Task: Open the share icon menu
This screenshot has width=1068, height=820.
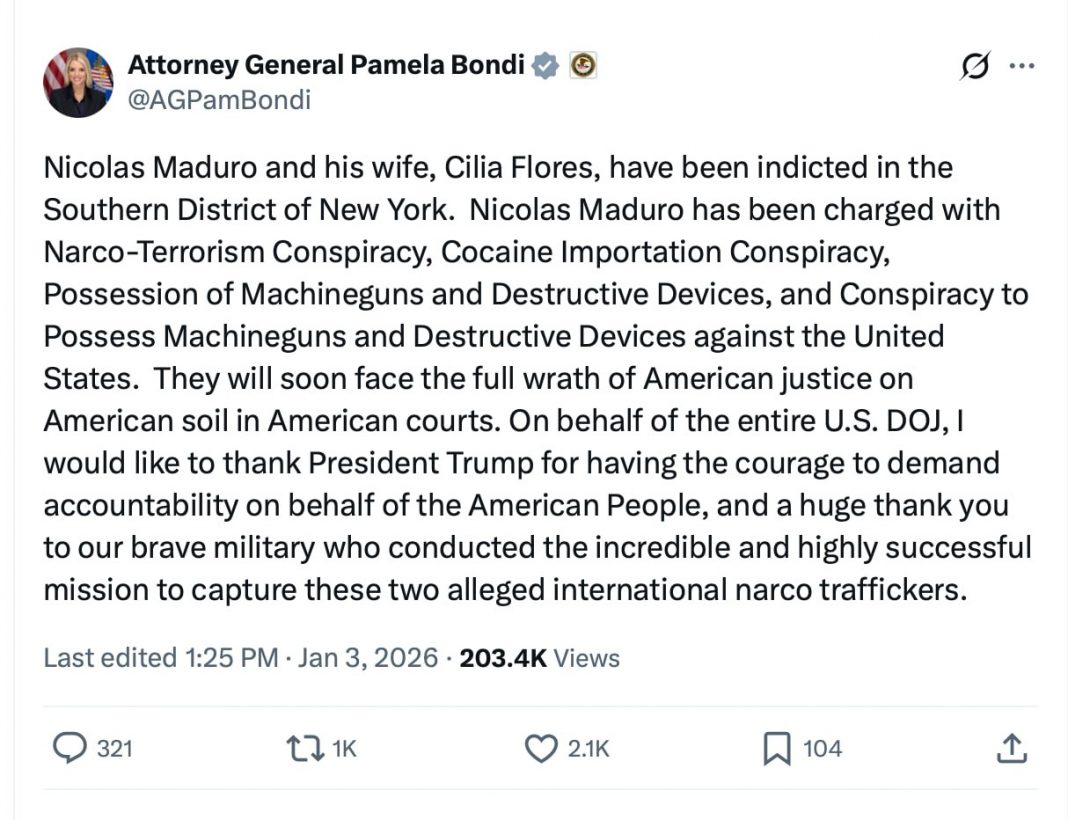Action: [x=1011, y=747]
